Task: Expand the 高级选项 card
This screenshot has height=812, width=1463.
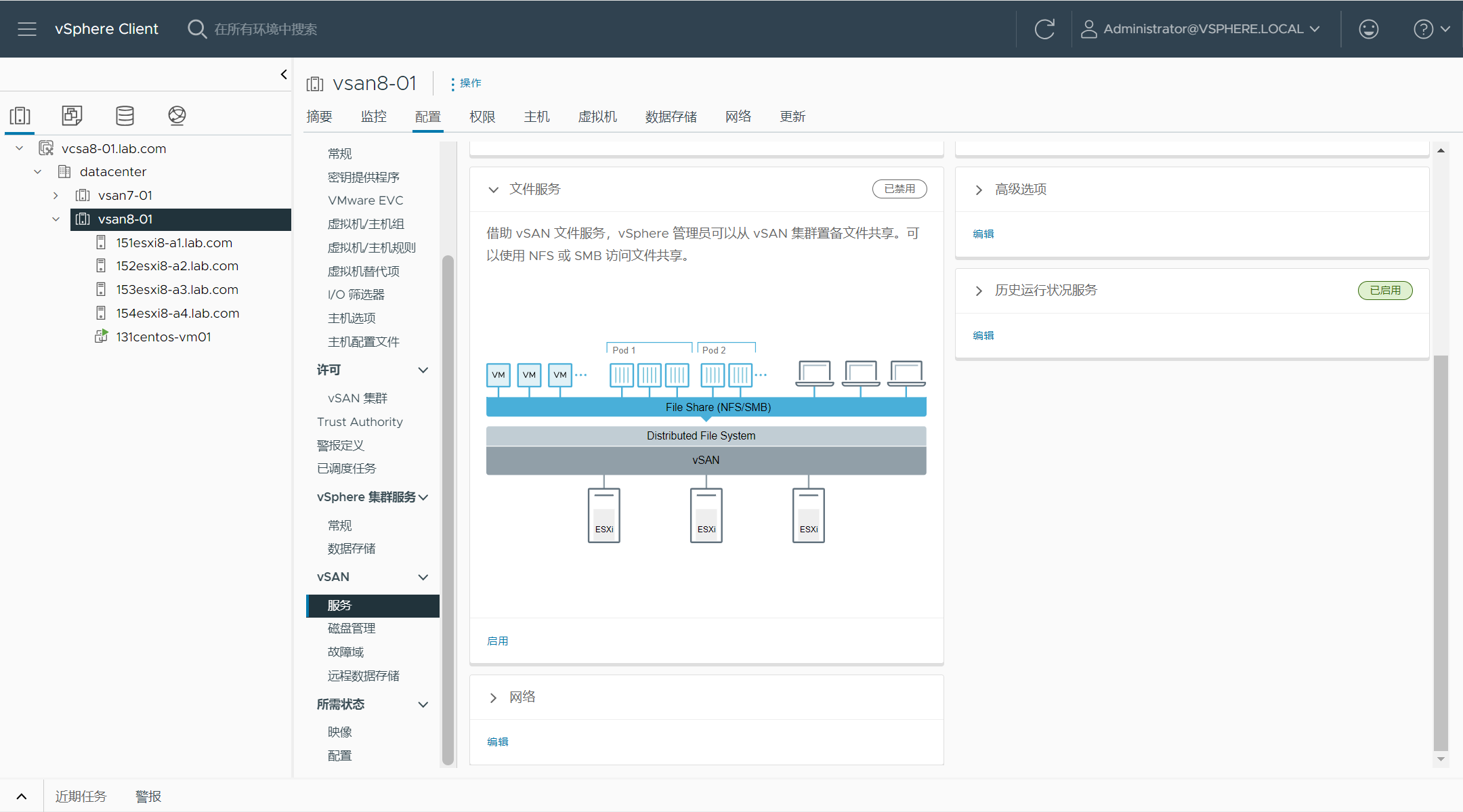Action: pyautogui.click(x=979, y=190)
